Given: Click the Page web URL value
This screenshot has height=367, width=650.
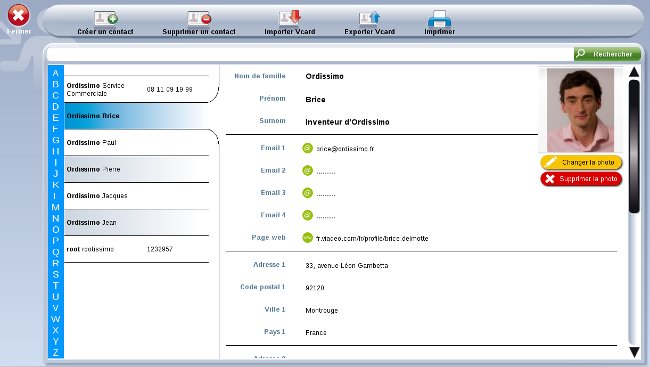Looking at the screenshot, I should [x=372, y=238].
